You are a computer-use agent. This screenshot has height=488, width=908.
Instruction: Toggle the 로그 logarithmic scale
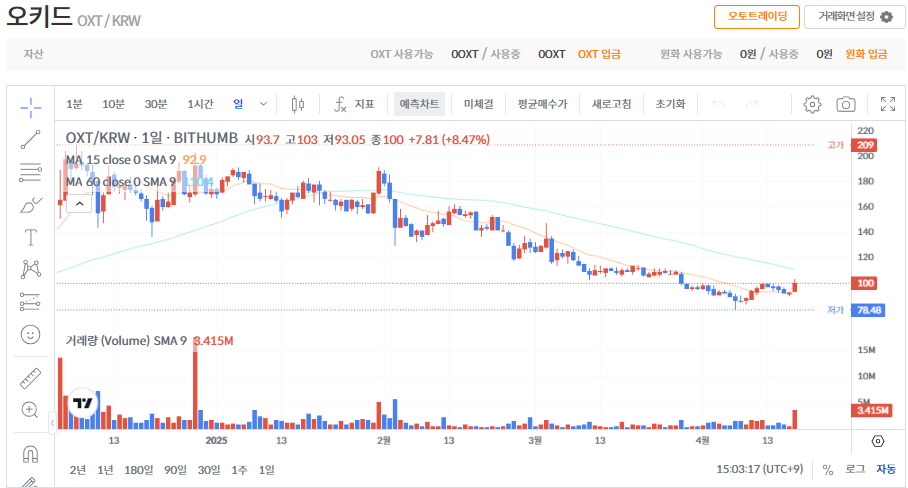click(855, 469)
